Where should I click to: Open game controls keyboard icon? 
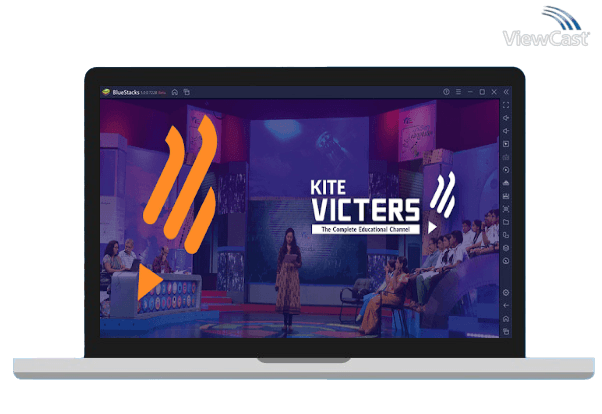point(506,157)
